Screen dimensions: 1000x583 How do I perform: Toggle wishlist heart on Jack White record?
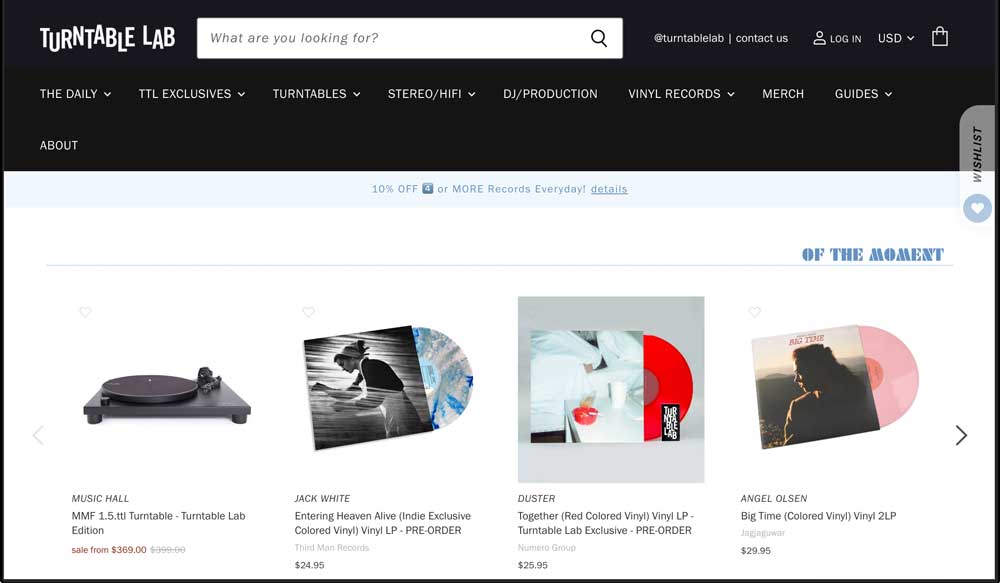pos(308,312)
